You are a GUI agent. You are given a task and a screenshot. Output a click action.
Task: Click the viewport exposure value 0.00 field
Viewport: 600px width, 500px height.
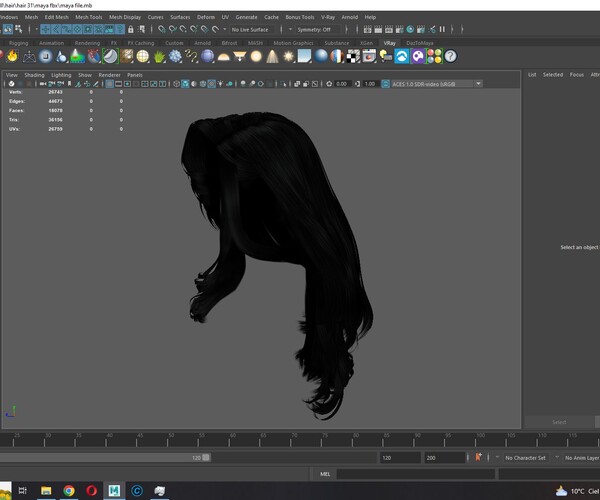(342, 84)
